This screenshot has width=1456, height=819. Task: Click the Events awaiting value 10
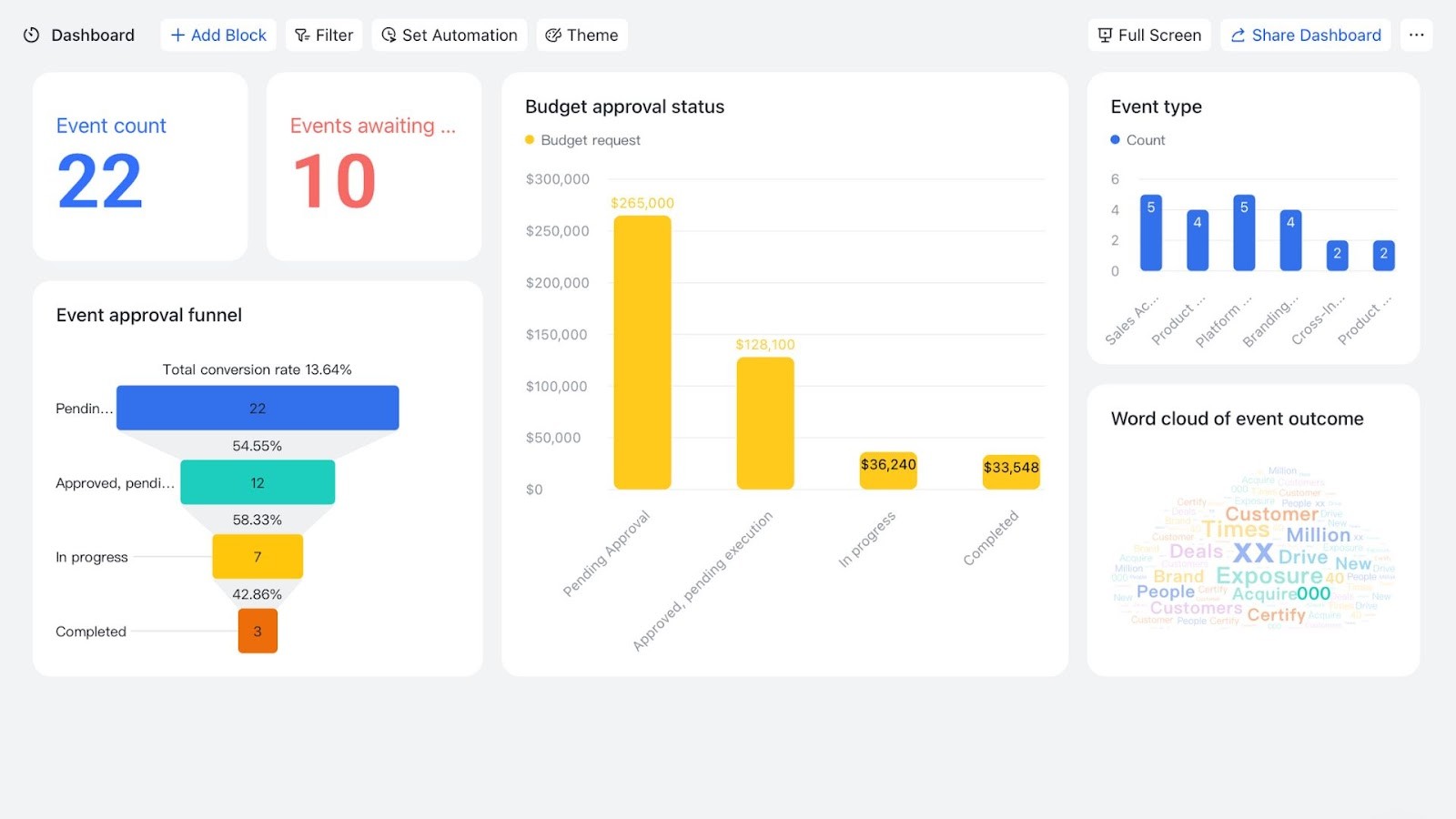point(334,181)
